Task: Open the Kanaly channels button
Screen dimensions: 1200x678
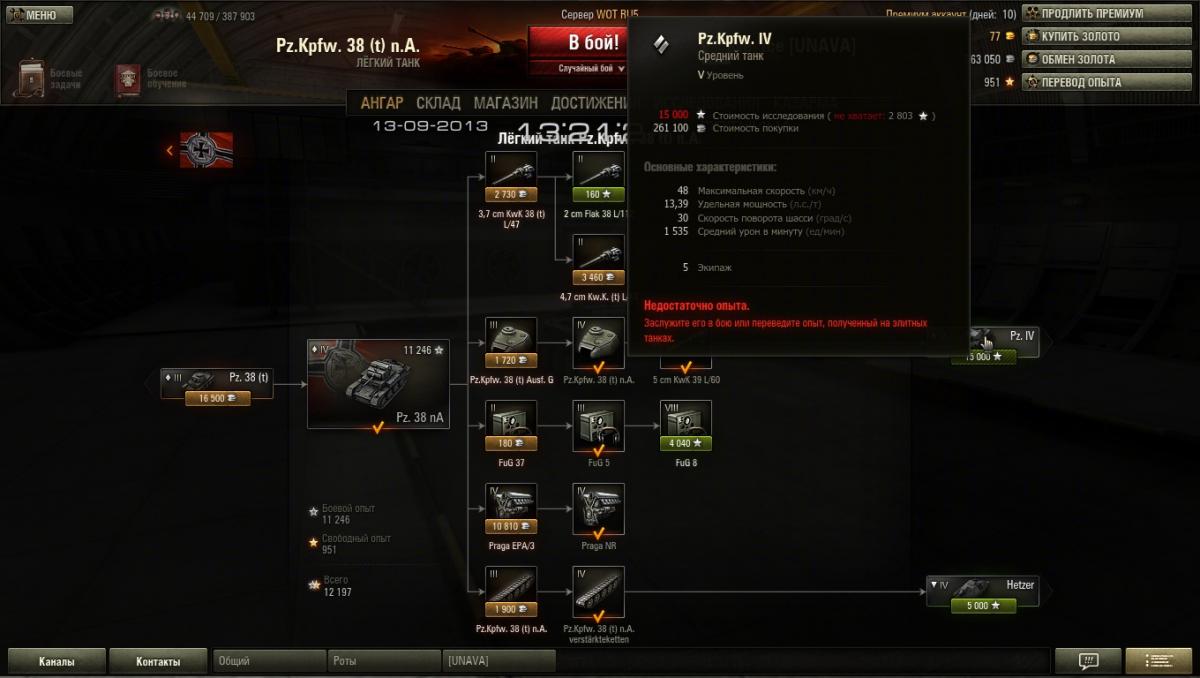Action: pos(56,661)
